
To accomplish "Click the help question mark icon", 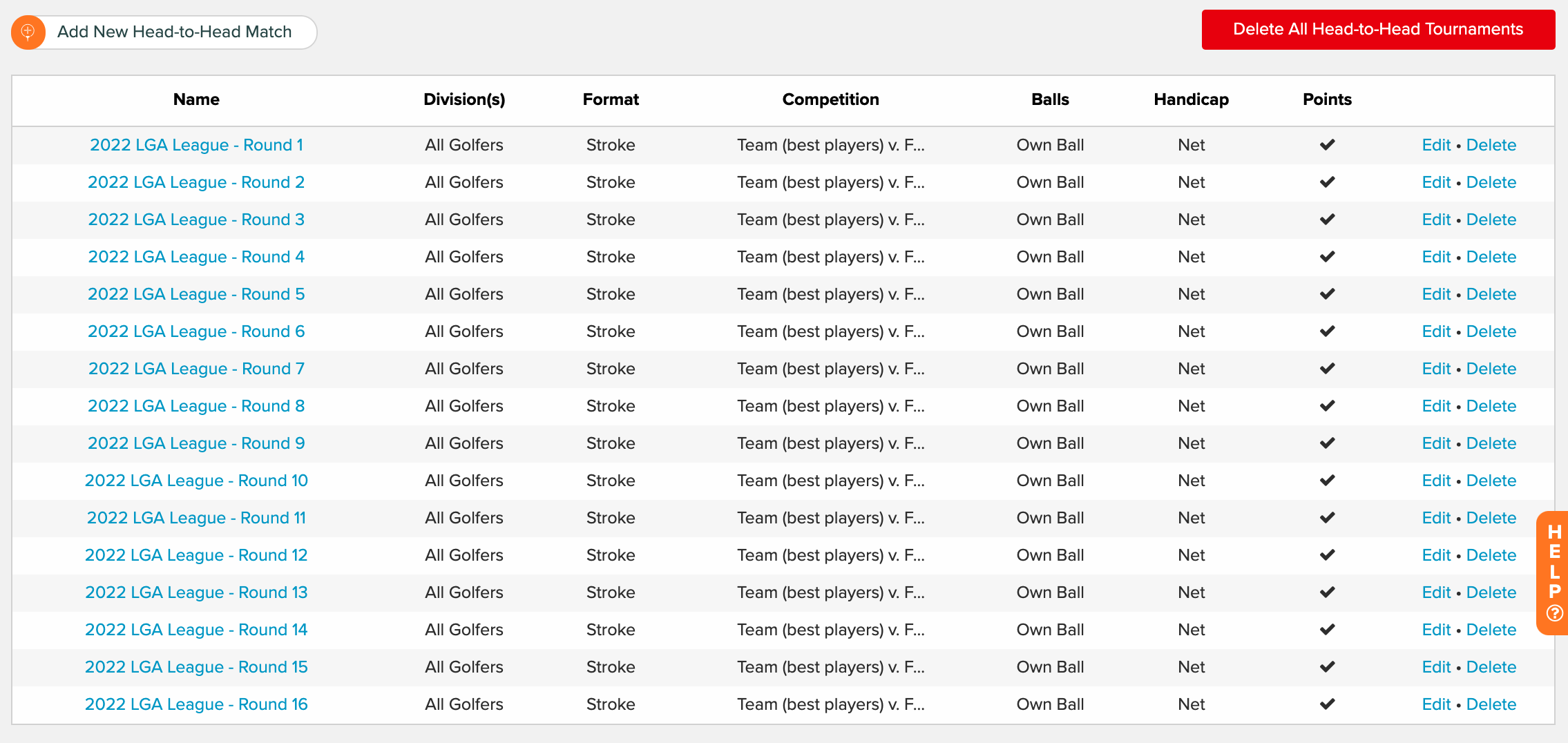I will pos(1554,612).
